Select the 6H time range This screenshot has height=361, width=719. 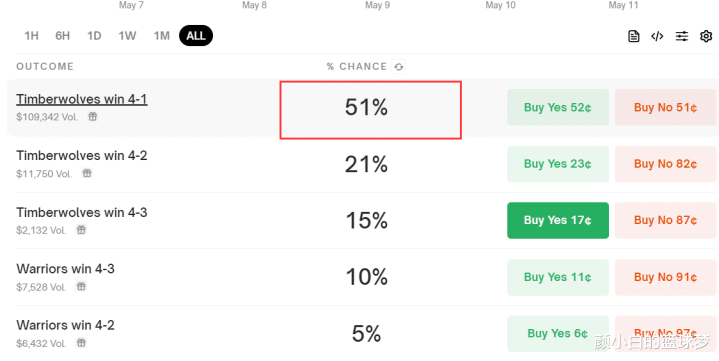tap(62, 36)
